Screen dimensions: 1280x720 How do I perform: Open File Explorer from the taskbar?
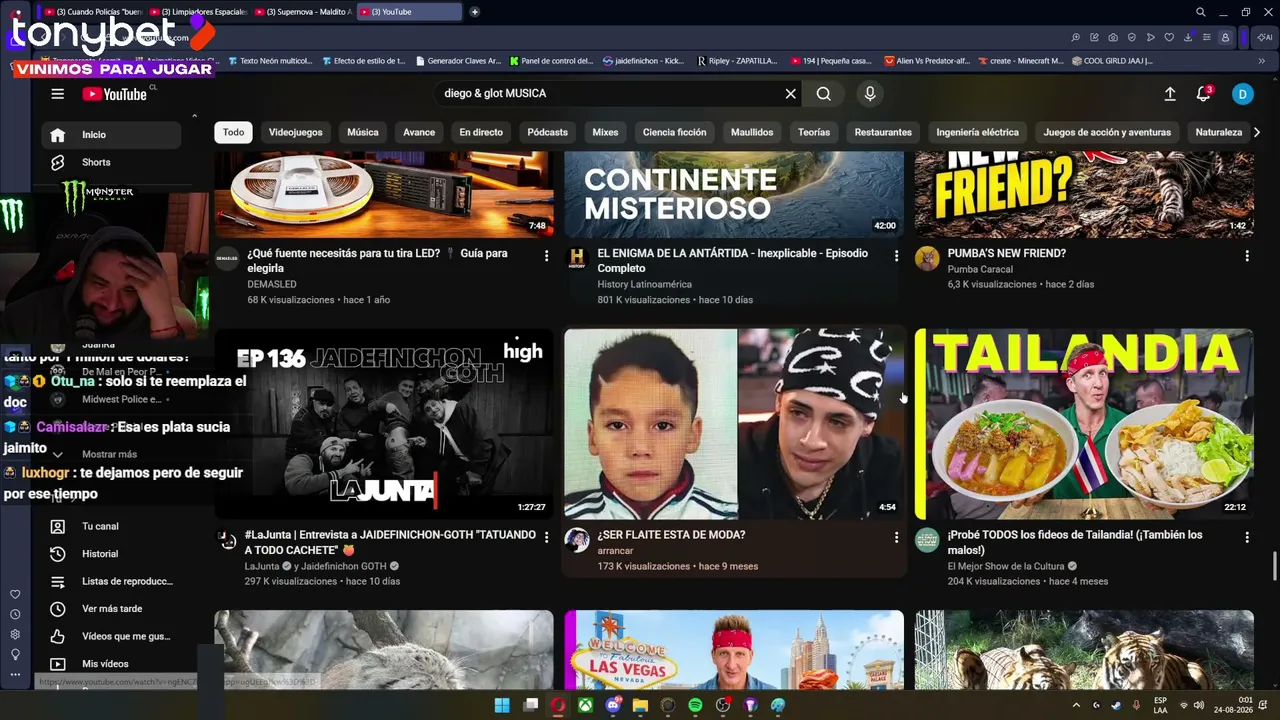(640, 705)
